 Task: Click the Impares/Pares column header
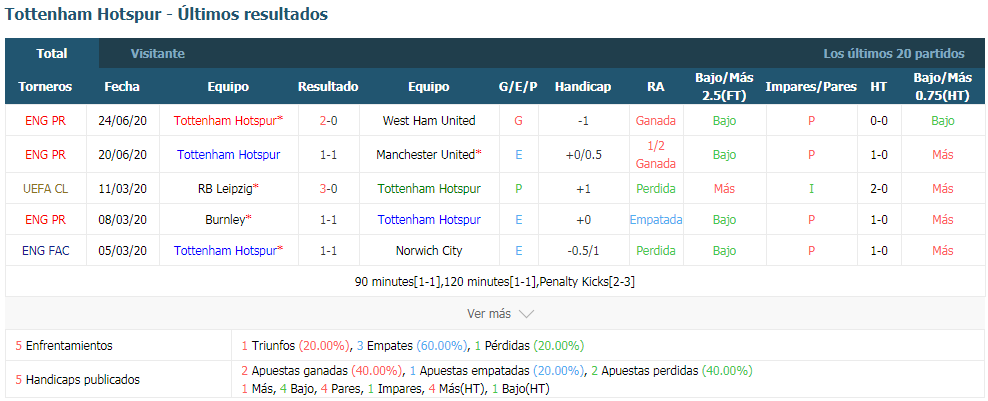(x=811, y=86)
